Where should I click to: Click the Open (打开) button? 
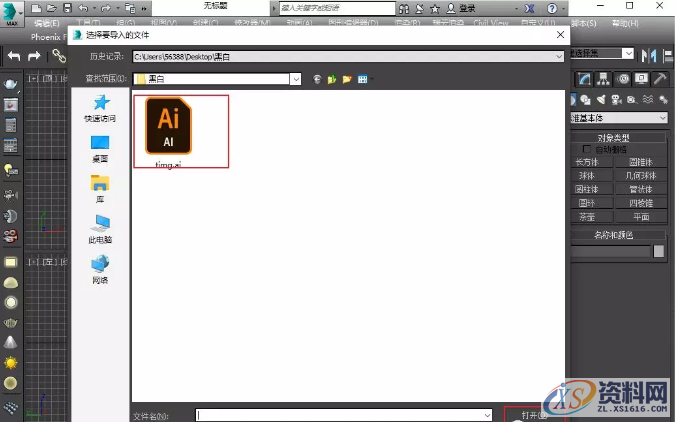coord(534,414)
